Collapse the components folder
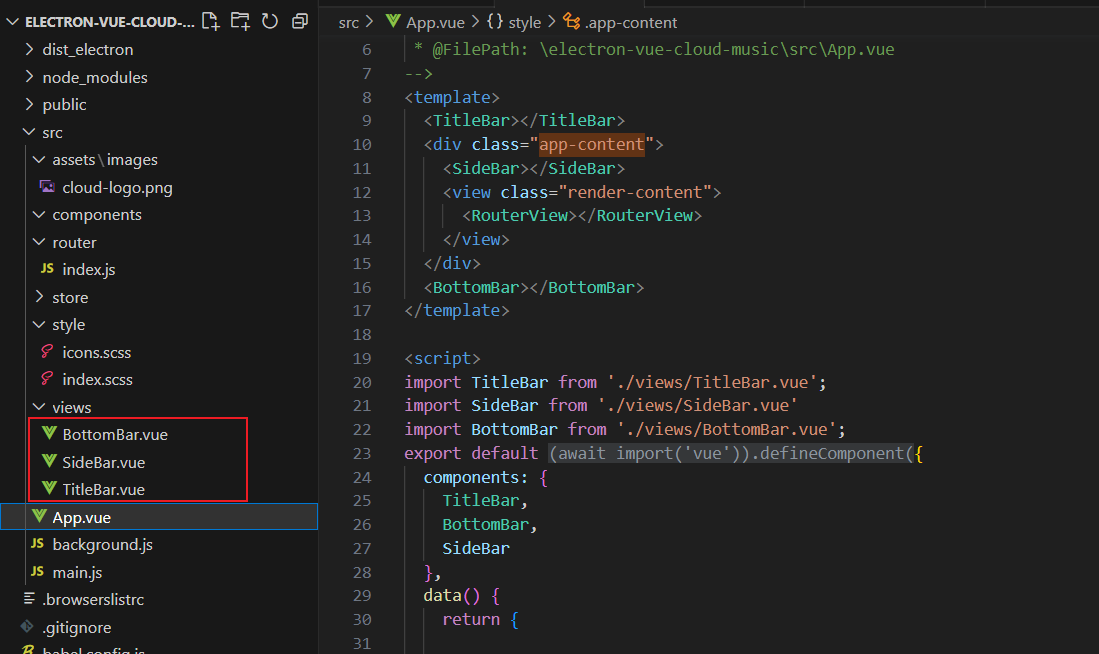Image resolution: width=1099 pixels, height=654 pixels. pos(39,214)
